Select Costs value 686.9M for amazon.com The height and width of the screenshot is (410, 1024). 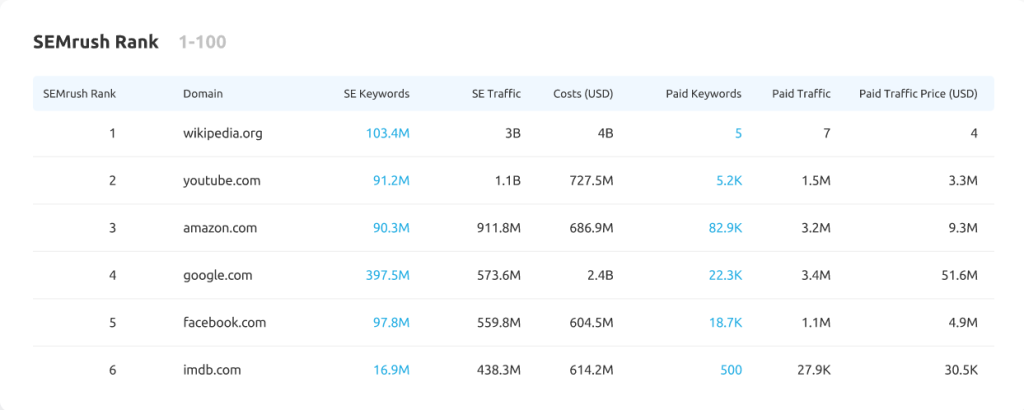[592, 229]
